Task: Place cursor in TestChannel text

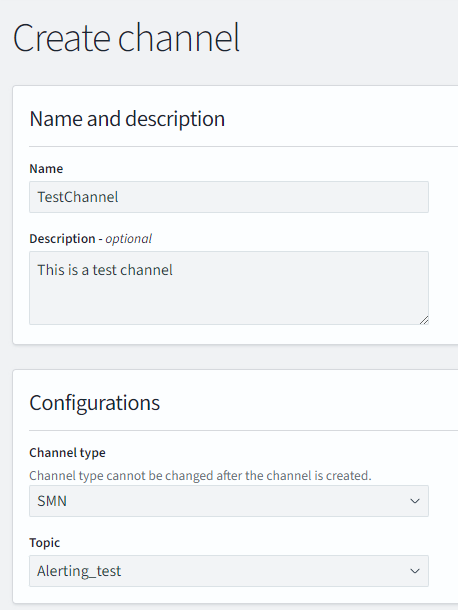Action: coord(78,197)
